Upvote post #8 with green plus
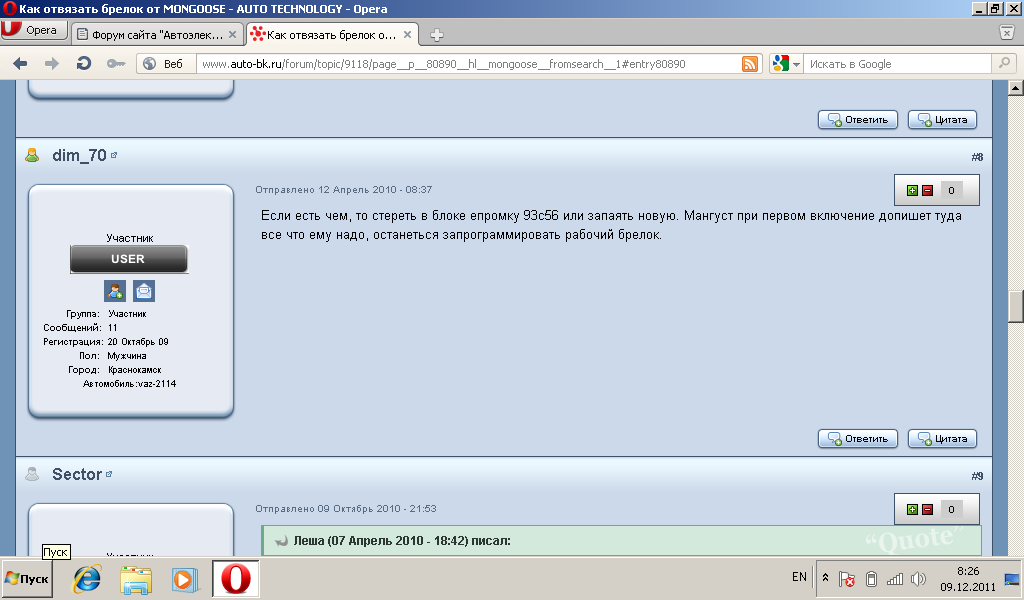Screen dimensions: 1024x600 click(912, 191)
